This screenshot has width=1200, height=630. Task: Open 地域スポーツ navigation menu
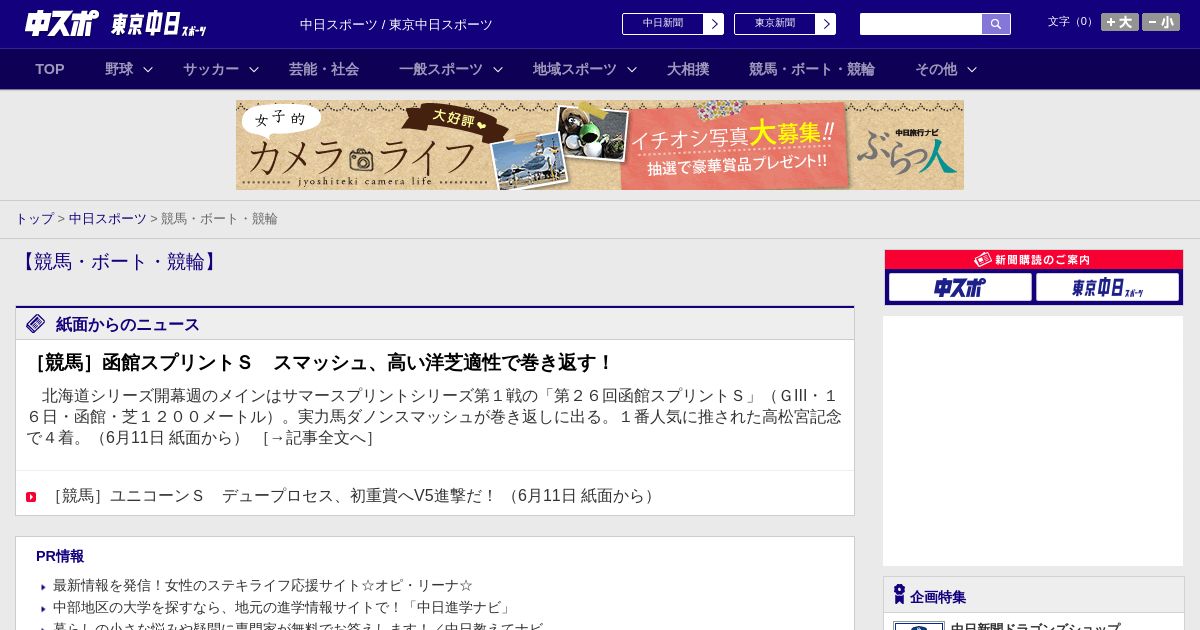click(x=575, y=69)
